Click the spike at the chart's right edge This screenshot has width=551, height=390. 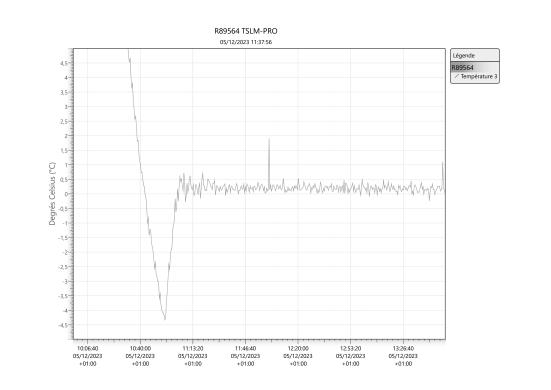(442, 163)
